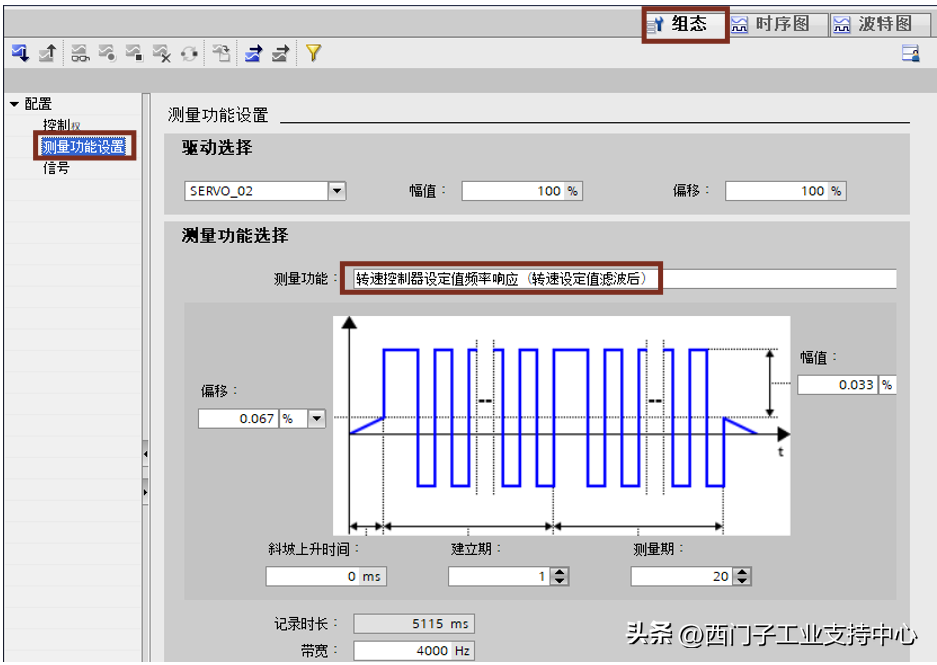This screenshot has width=937, height=665.
Task: Click the glasses monitor icon in toolbar
Action: tap(79, 54)
